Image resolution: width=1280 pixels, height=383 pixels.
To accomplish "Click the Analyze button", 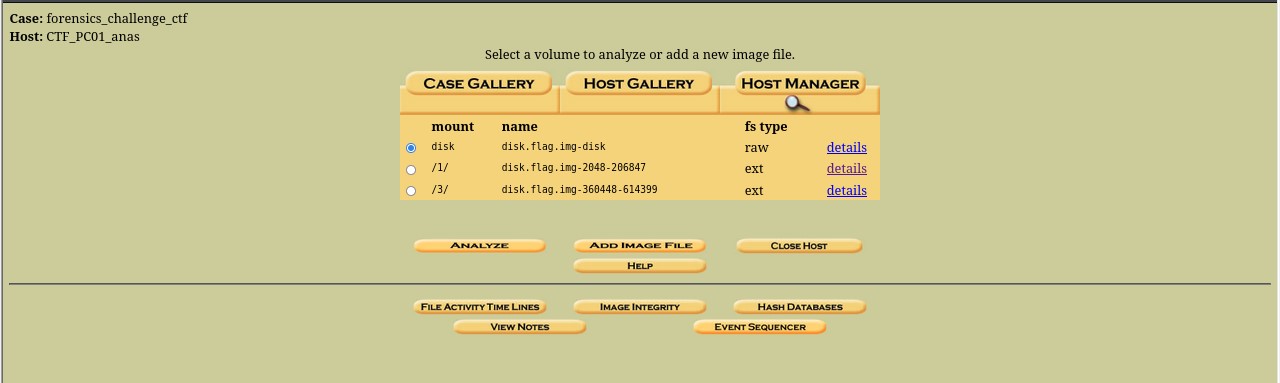I will point(480,245).
